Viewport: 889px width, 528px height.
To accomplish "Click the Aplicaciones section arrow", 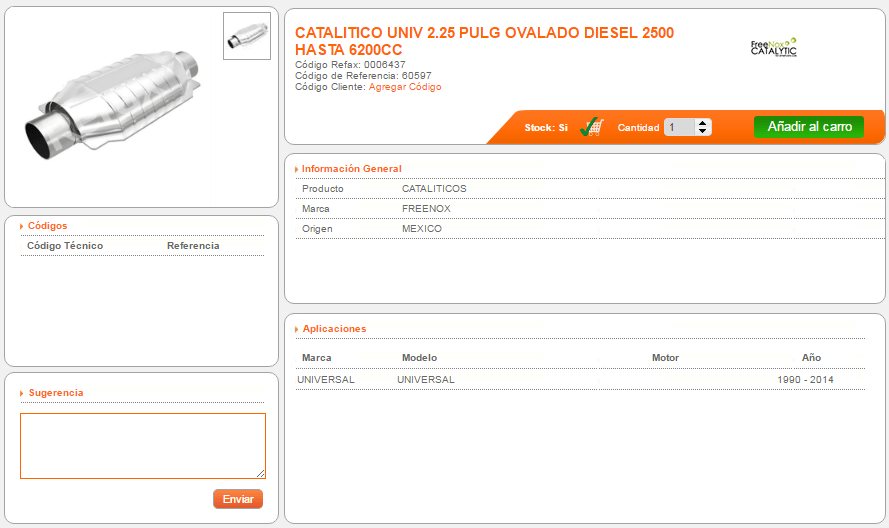I will click(297, 329).
